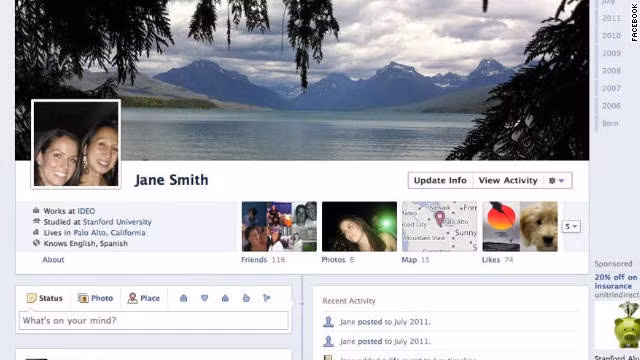Click the second Jane posted to July 2011 entry
This screenshot has width=640, height=360.
coord(385,342)
